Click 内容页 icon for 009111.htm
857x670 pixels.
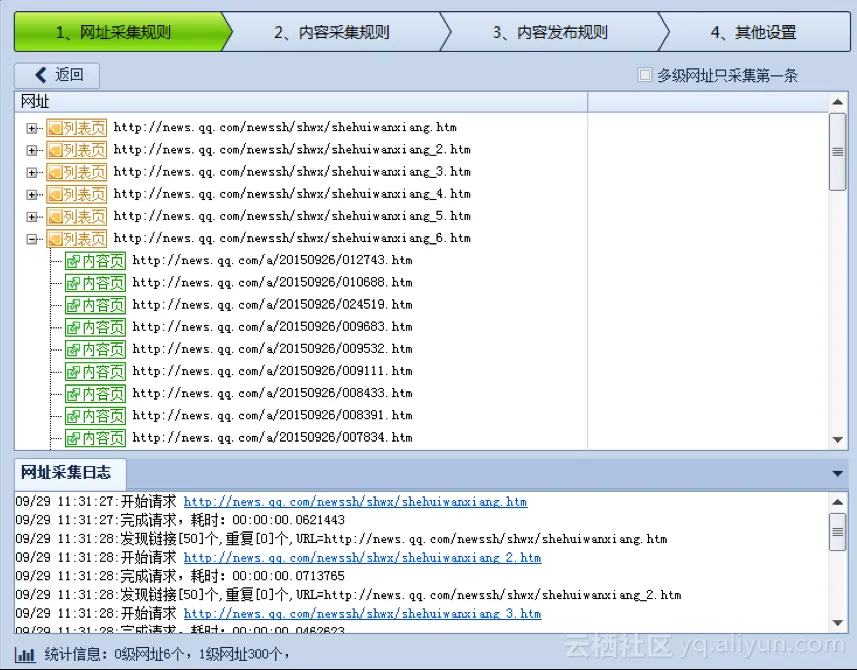pos(96,372)
